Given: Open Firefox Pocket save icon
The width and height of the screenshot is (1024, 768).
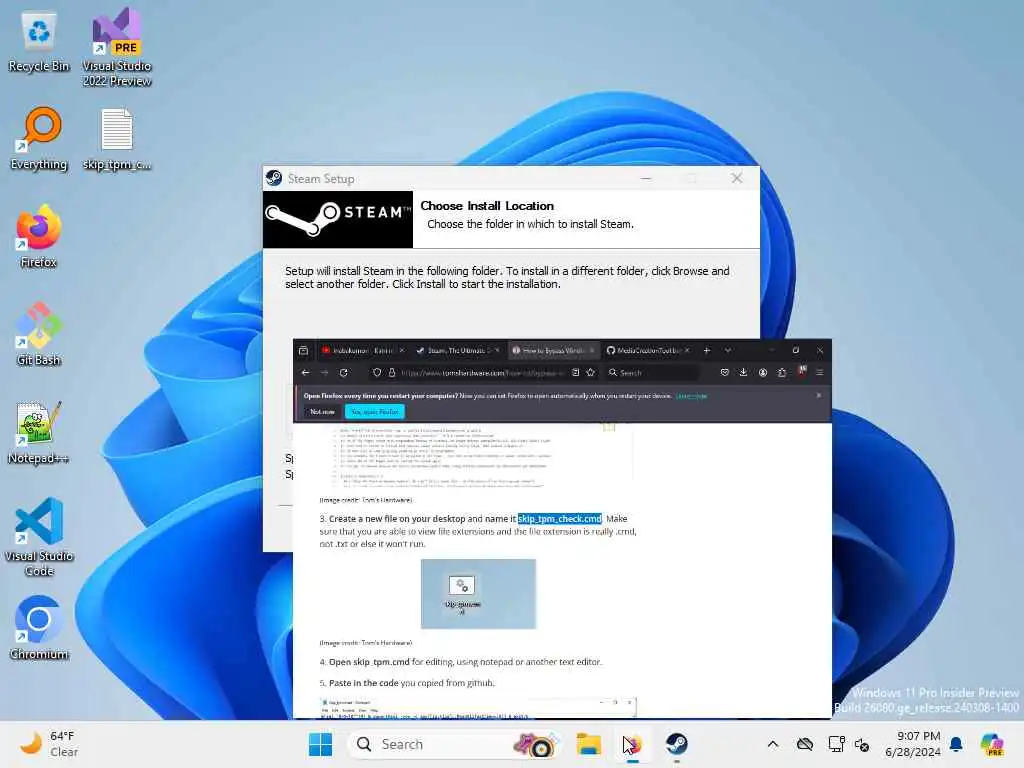Looking at the screenshot, I should [724, 372].
